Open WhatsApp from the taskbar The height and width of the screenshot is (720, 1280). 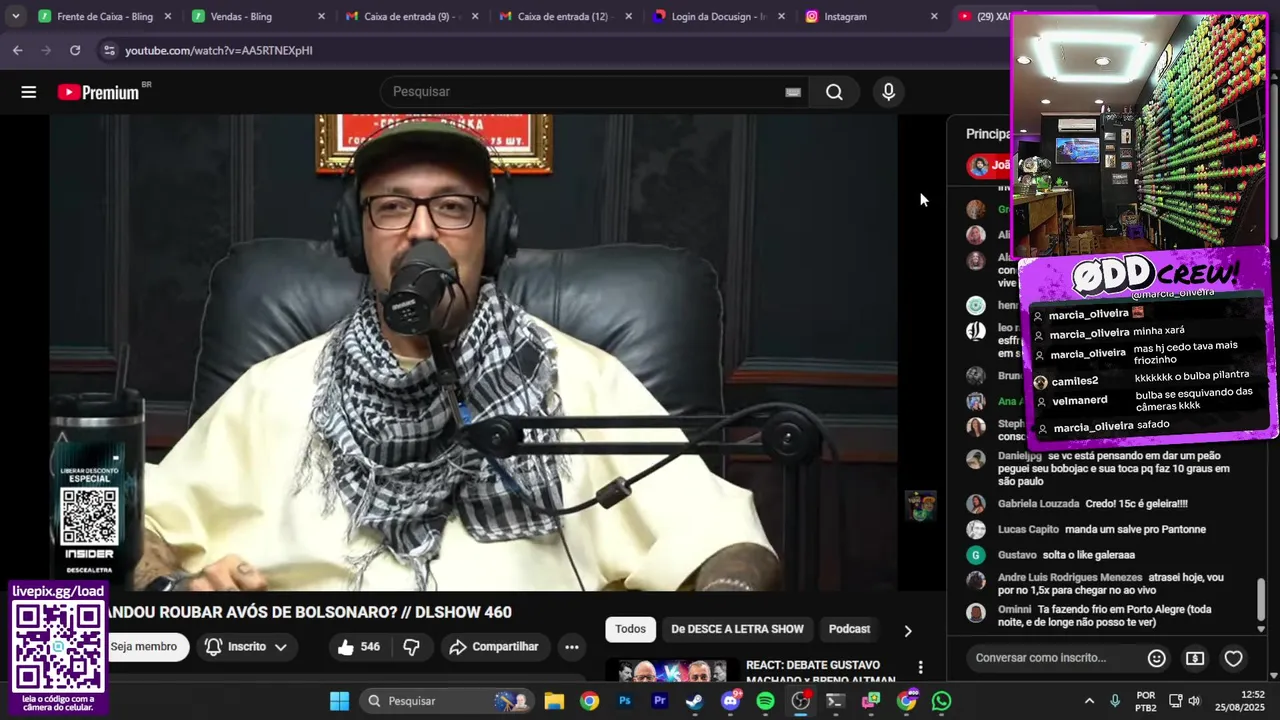(941, 701)
